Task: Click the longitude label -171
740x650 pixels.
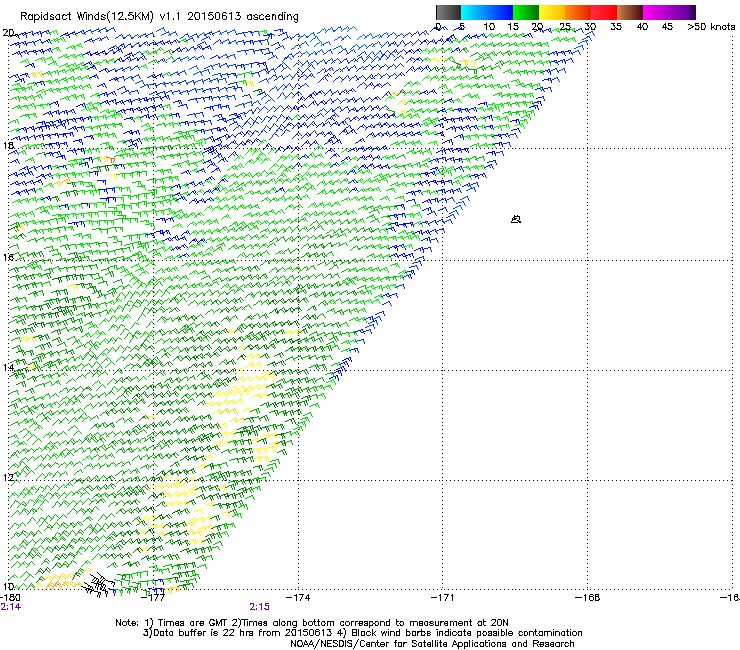Action: [x=443, y=598]
